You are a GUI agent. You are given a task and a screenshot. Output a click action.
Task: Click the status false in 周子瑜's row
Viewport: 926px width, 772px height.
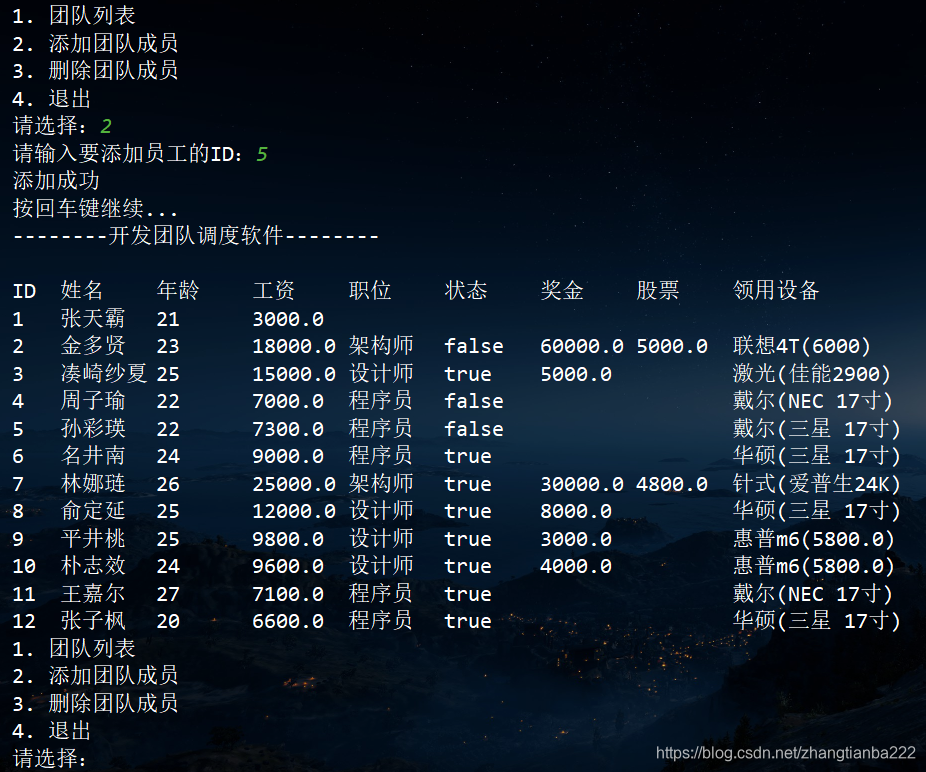[474, 401]
